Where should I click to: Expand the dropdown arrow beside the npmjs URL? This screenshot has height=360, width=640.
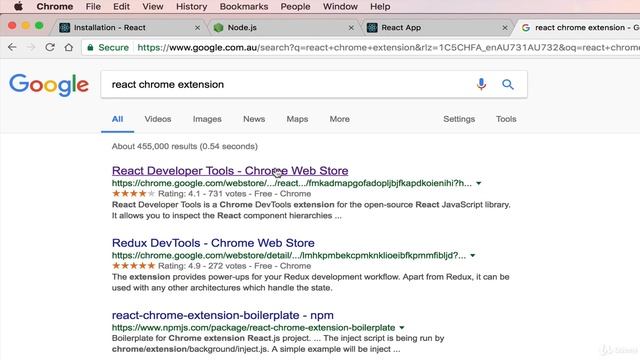pyautogui.click(x=402, y=328)
